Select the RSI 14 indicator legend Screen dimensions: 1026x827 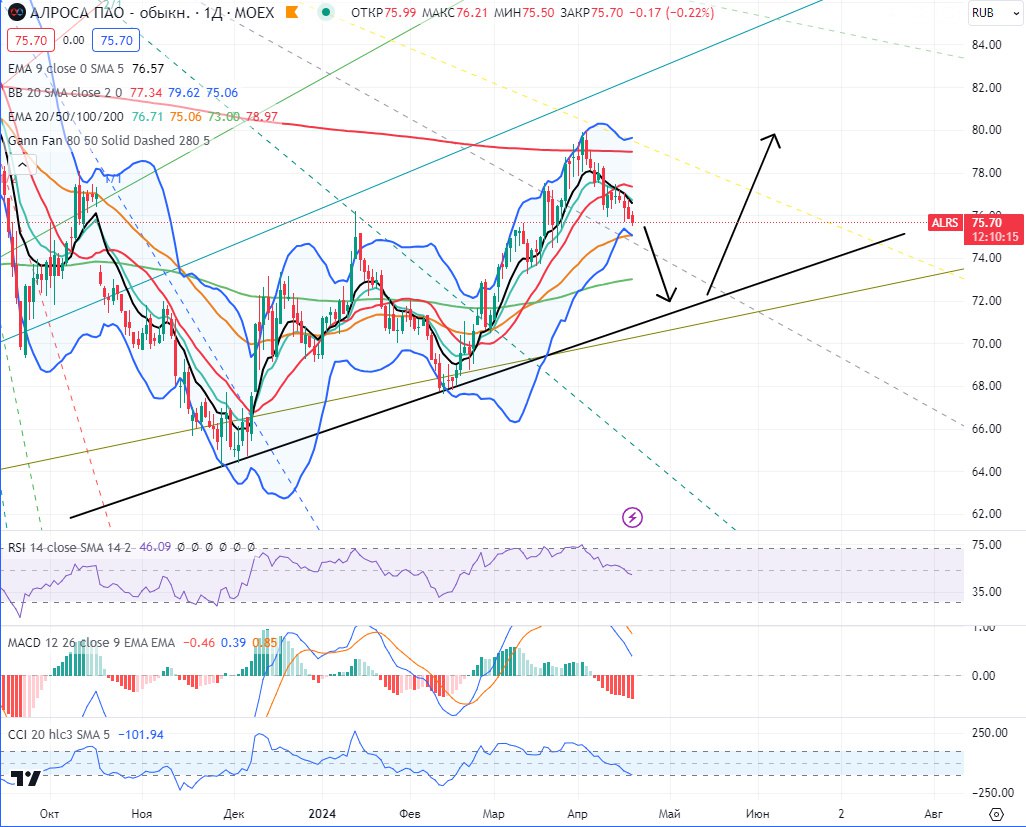pos(69,547)
